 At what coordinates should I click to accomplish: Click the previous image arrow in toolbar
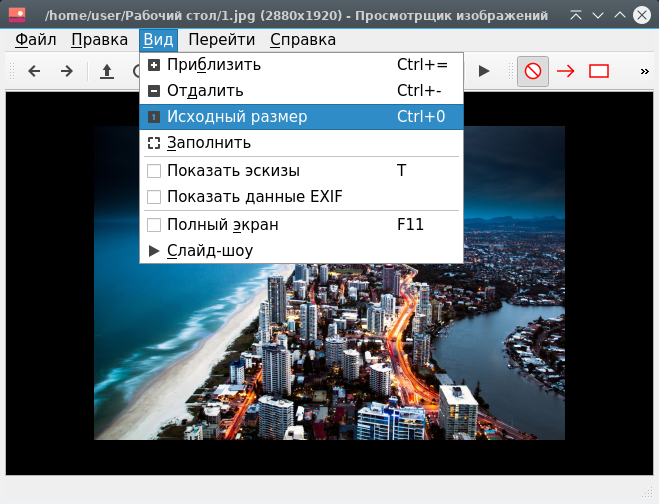point(34,71)
